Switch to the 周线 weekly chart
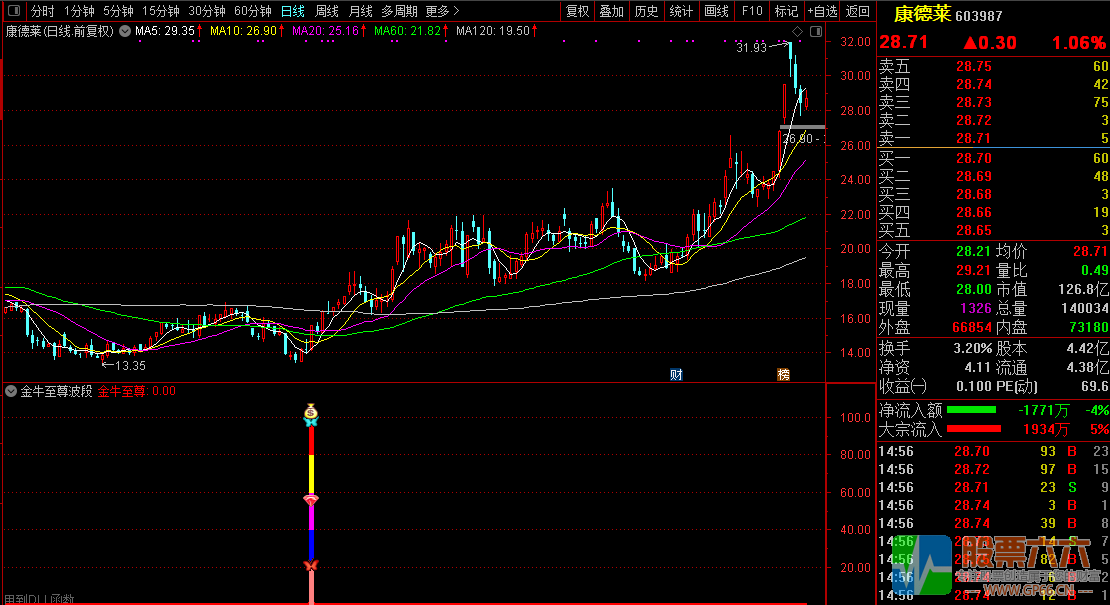Screen dimensions: 1110x605 tap(327, 11)
